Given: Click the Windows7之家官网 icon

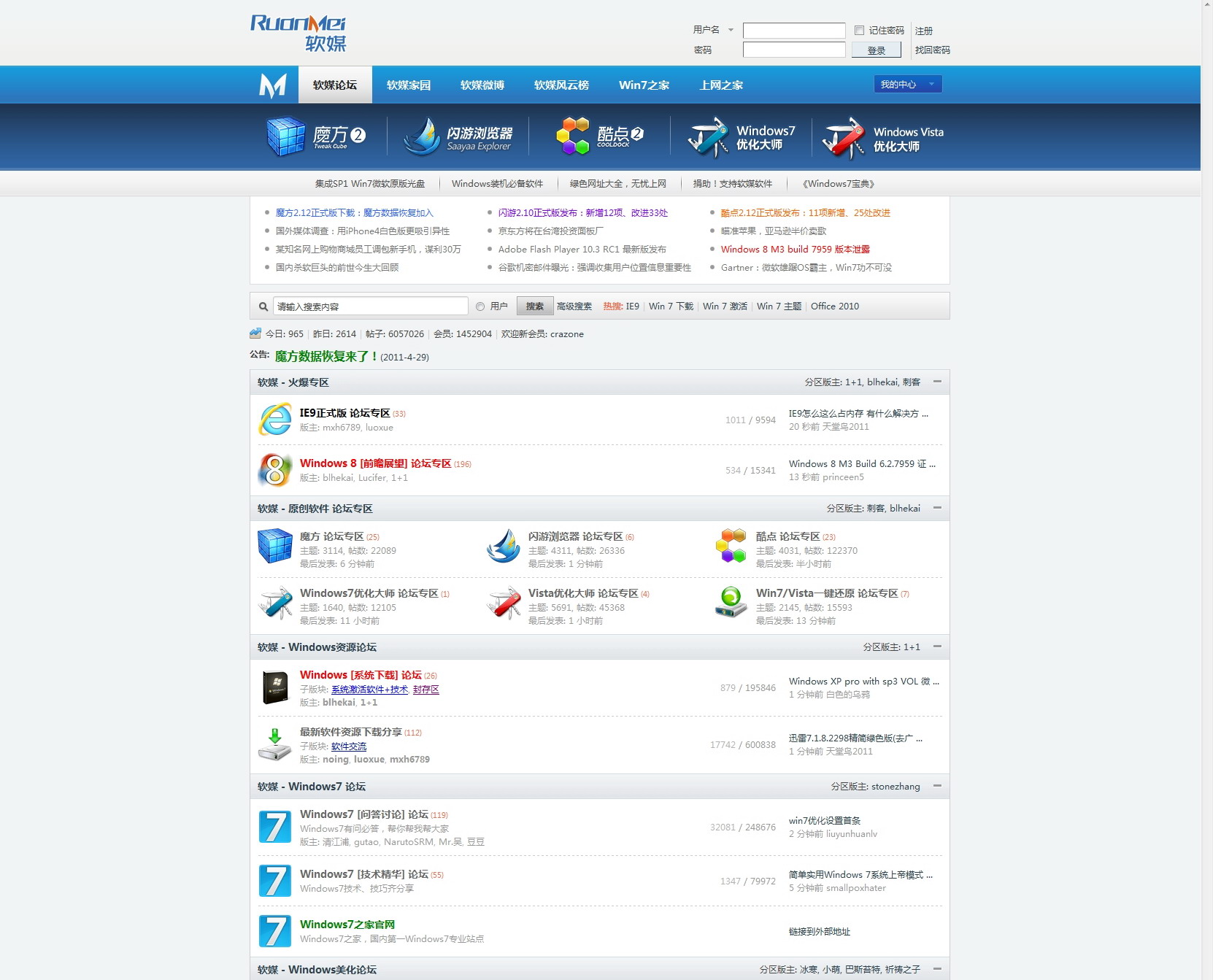Looking at the screenshot, I should click(x=275, y=931).
